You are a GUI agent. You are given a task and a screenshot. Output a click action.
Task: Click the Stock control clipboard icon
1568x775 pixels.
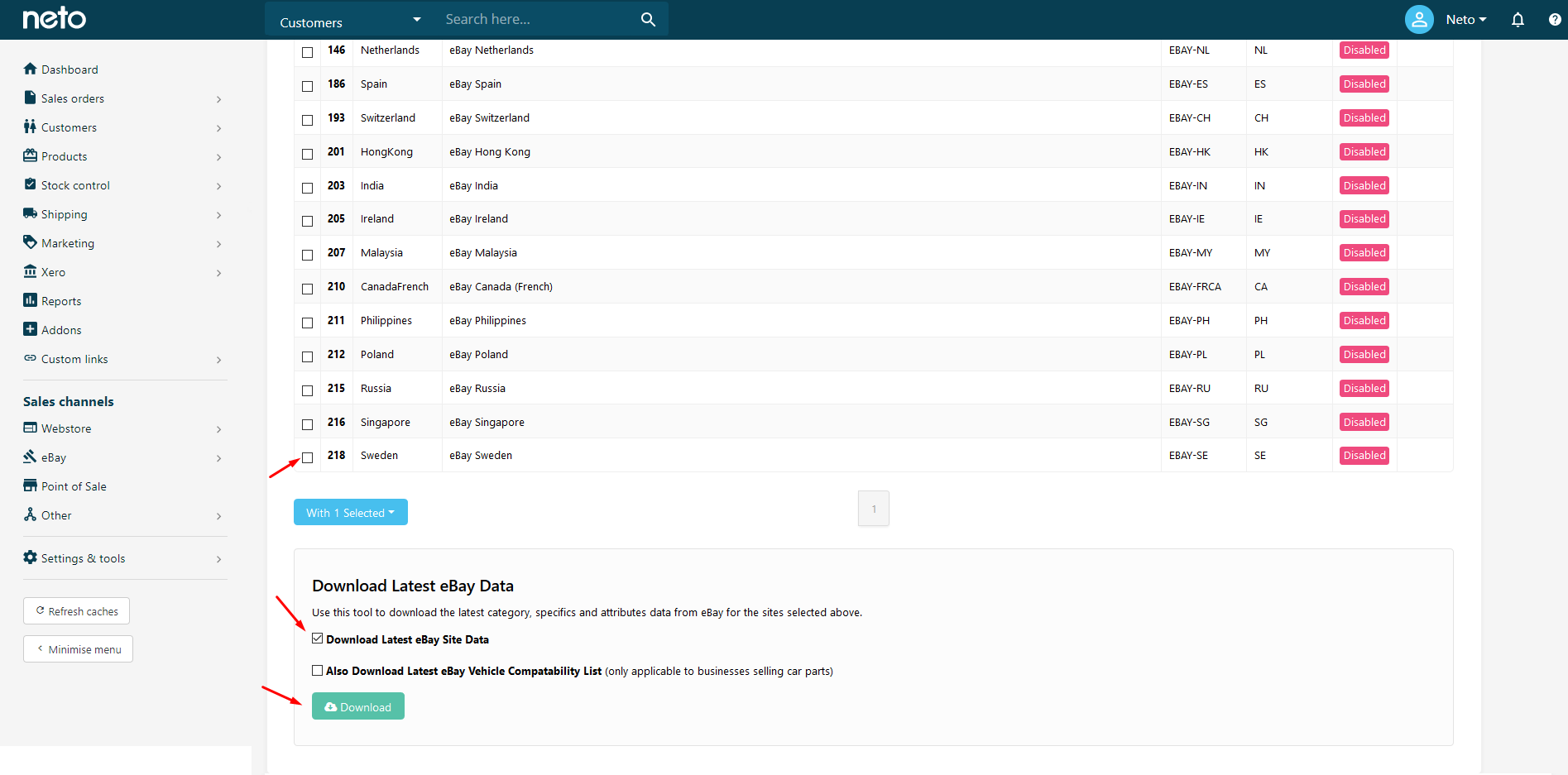click(x=30, y=184)
